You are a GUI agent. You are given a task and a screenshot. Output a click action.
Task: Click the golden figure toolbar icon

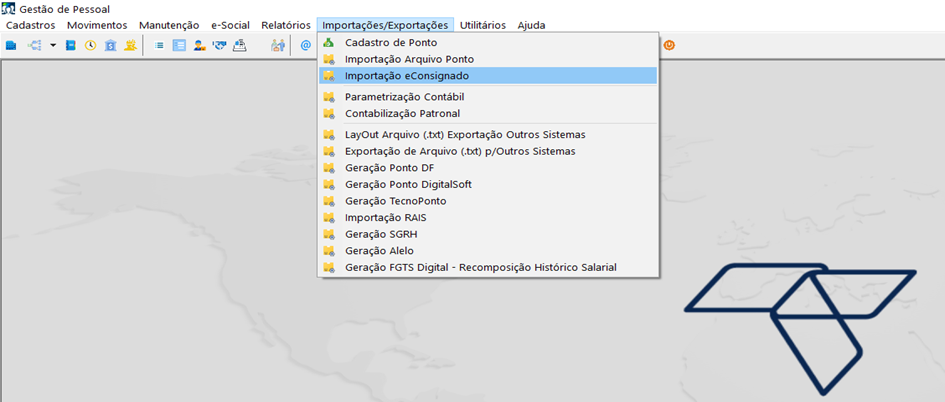pyautogui.click(x=130, y=45)
